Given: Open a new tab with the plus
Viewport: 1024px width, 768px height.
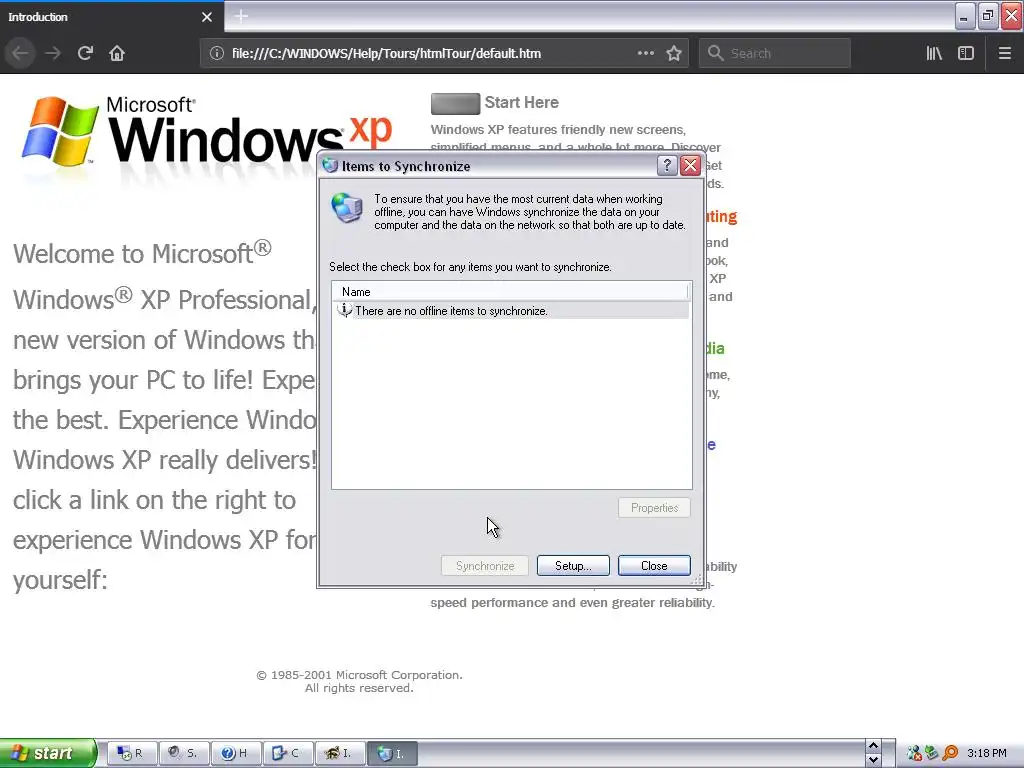Looking at the screenshot, I should pos(241,16).
